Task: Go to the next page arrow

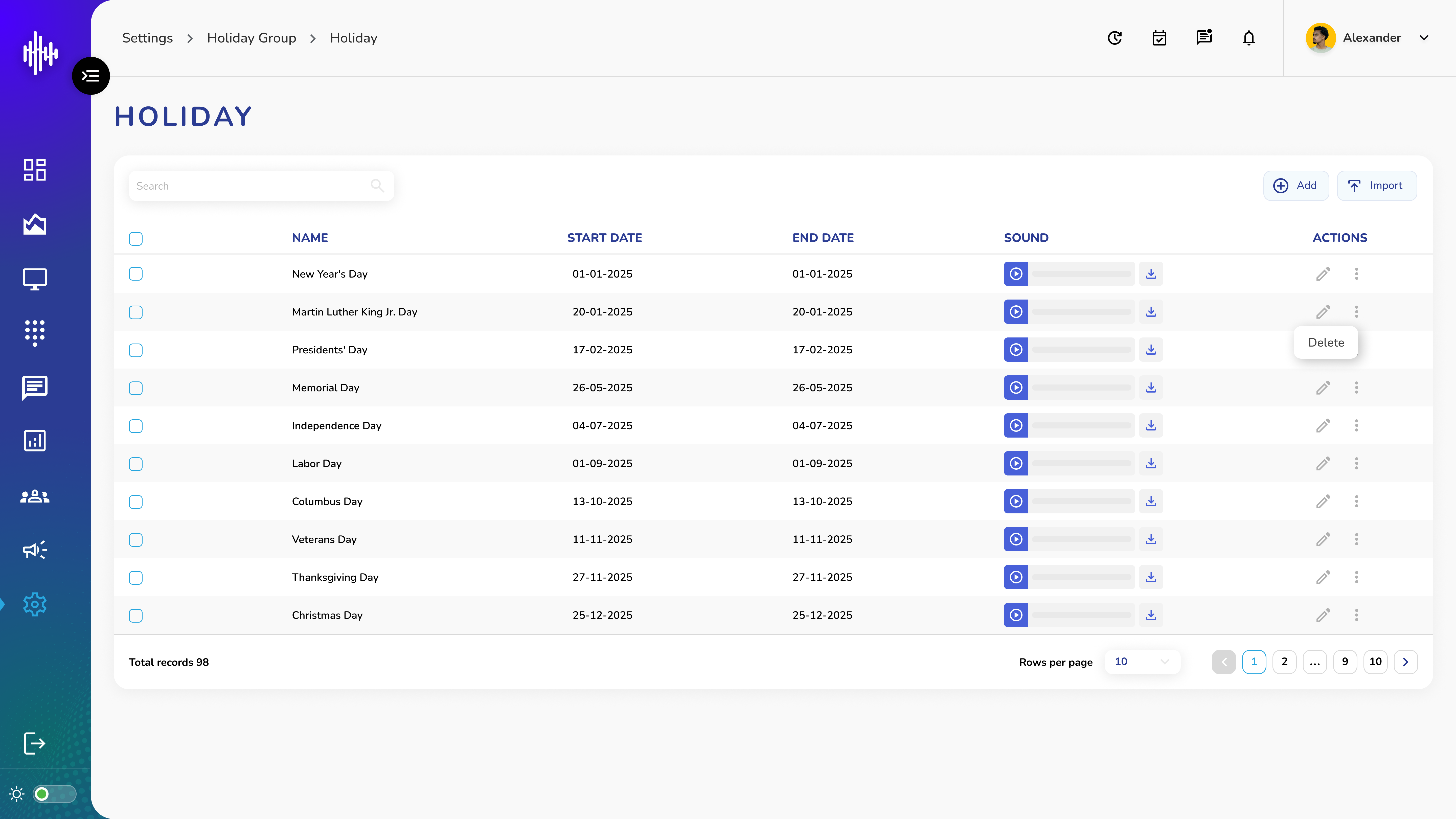Action: point(1406,661)
